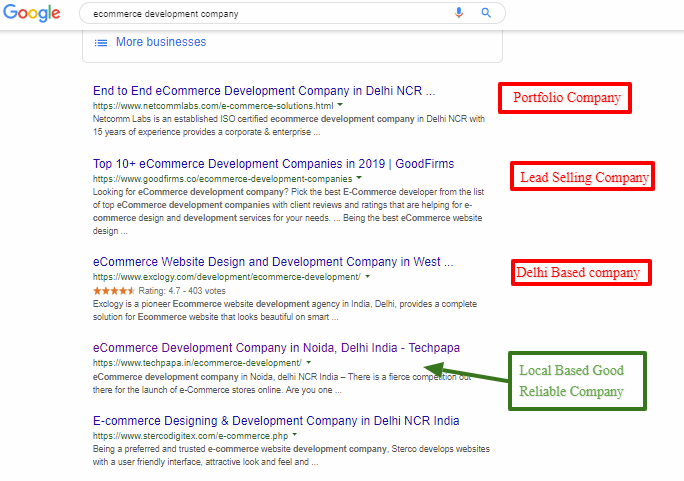
Task: Expand dropdown arrow beside techpapa URL
Action: coord(308,362)
